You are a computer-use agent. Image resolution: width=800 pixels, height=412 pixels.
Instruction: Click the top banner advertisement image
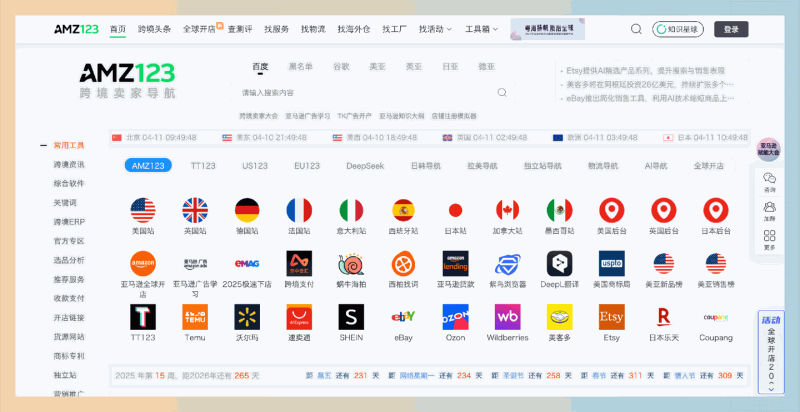point(547,29)
